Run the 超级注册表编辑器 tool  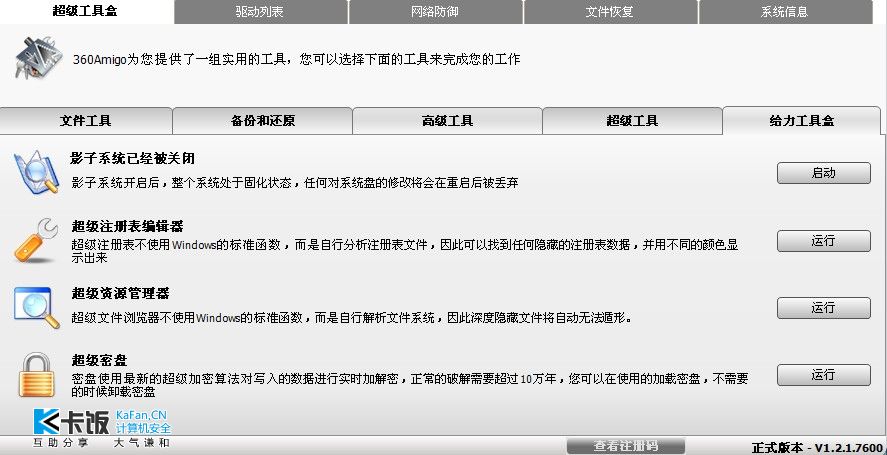point(824,241)
